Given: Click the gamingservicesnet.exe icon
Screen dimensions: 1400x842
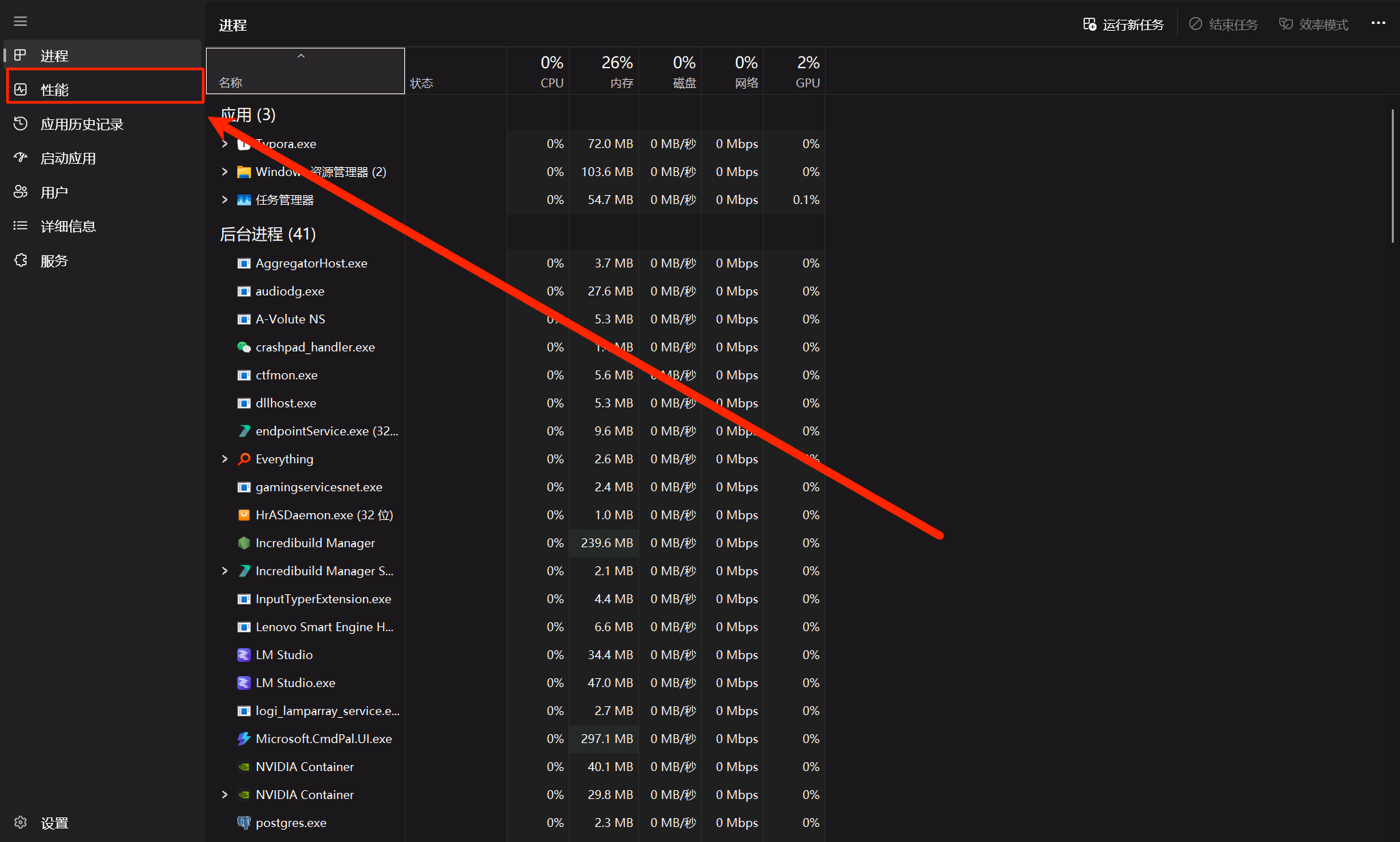Looking at the screenshot, I should point(243,487).
